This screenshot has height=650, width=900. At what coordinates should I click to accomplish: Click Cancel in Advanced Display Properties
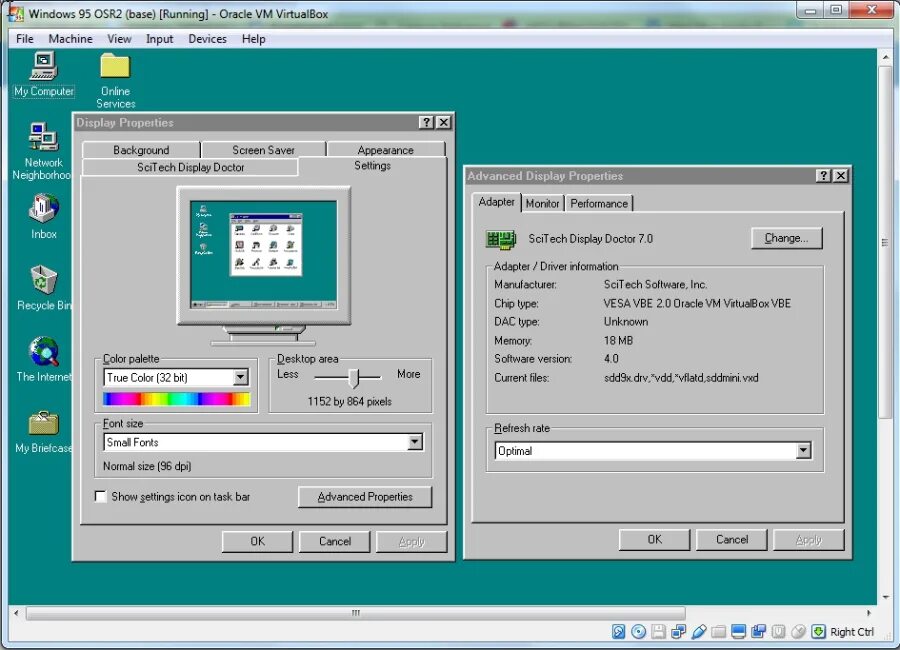(732, 540)
